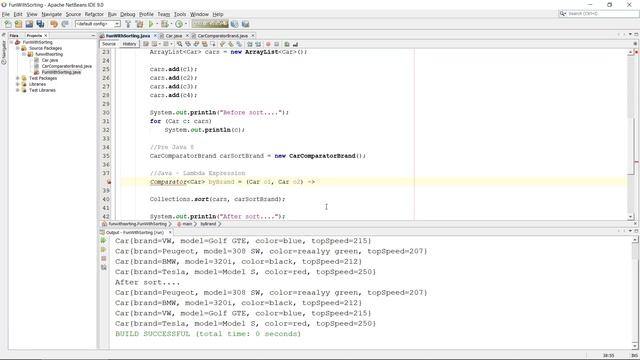The width and height of the screenshot is (640, 360).
Task: Select the Source view button
Action: click(109, 44)
